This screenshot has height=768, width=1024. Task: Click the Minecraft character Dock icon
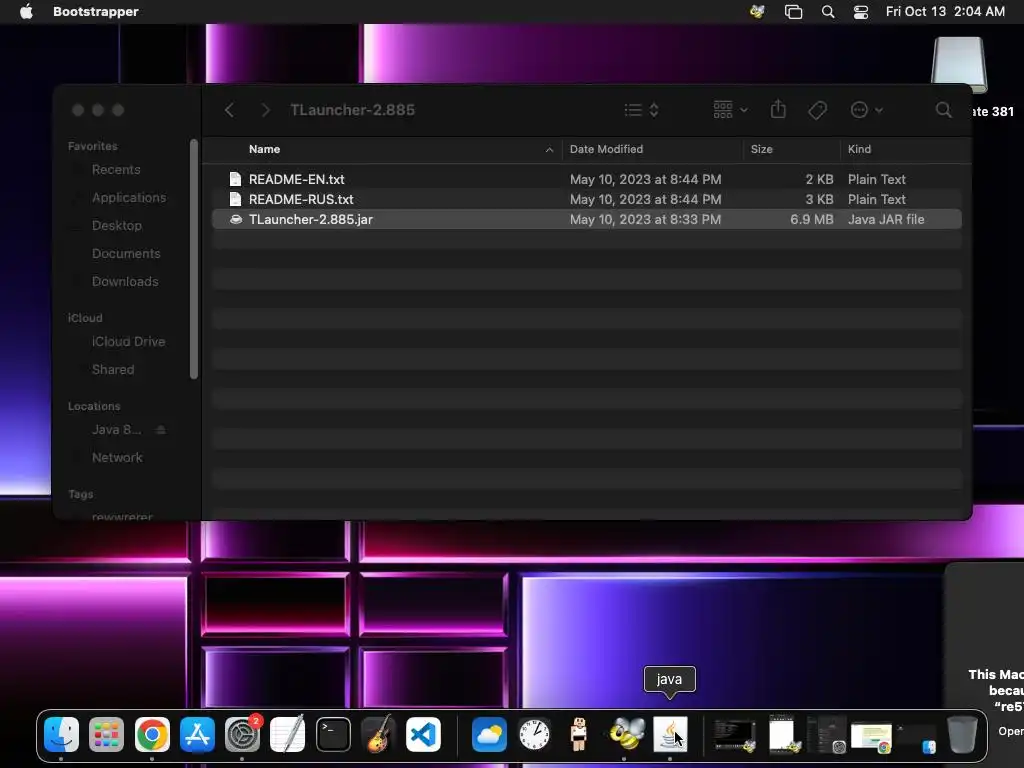click(x=579, y=735)
